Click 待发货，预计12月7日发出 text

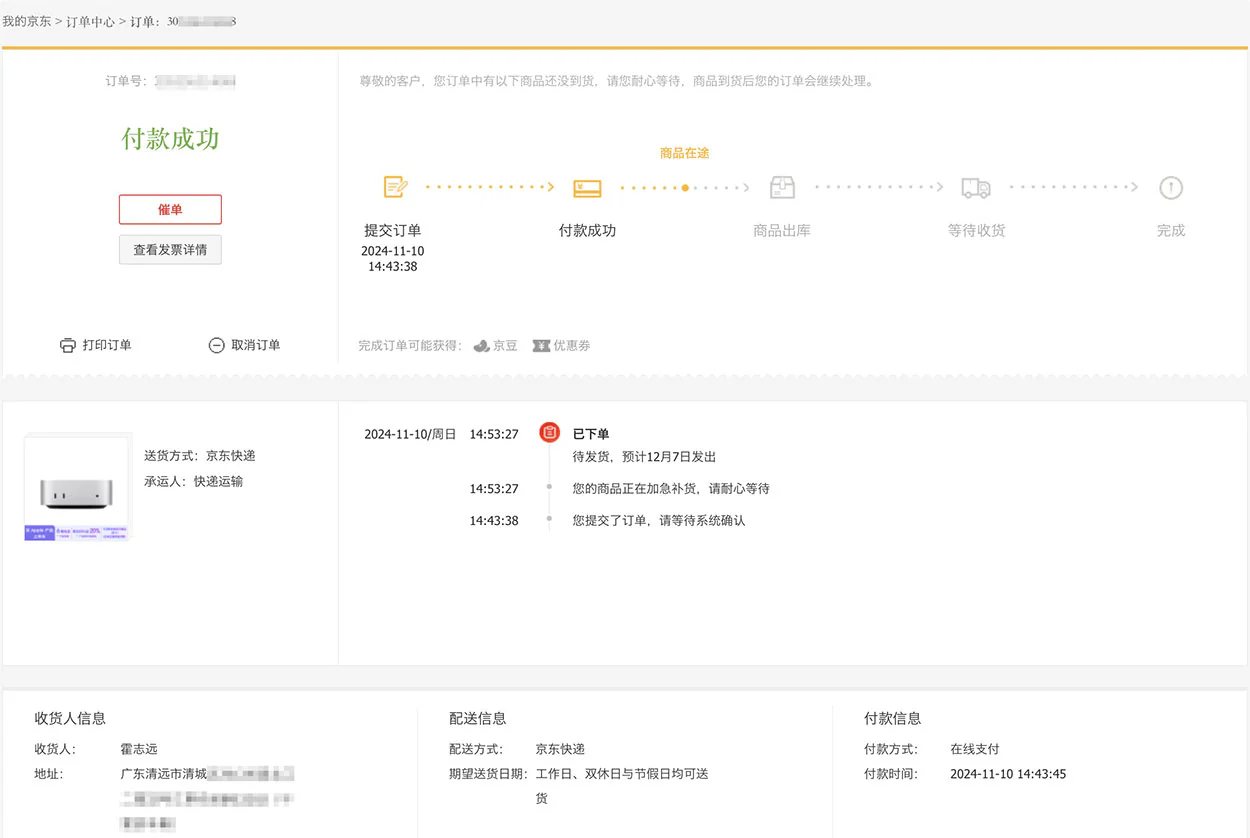645,456
